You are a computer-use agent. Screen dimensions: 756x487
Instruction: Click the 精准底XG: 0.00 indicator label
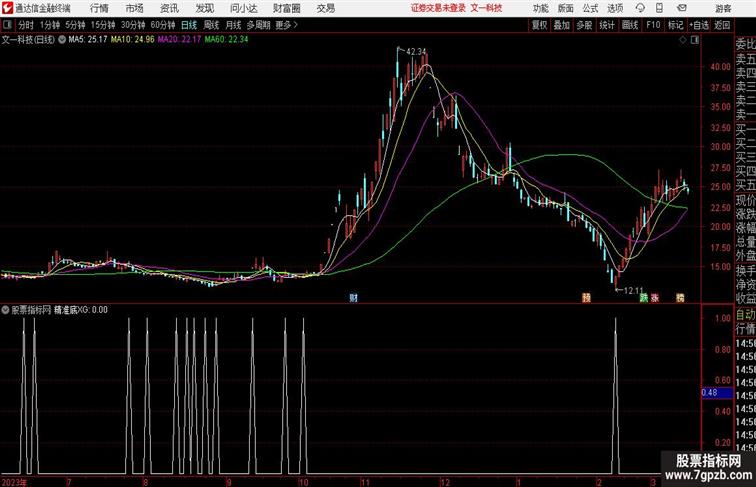pos(81,310)
